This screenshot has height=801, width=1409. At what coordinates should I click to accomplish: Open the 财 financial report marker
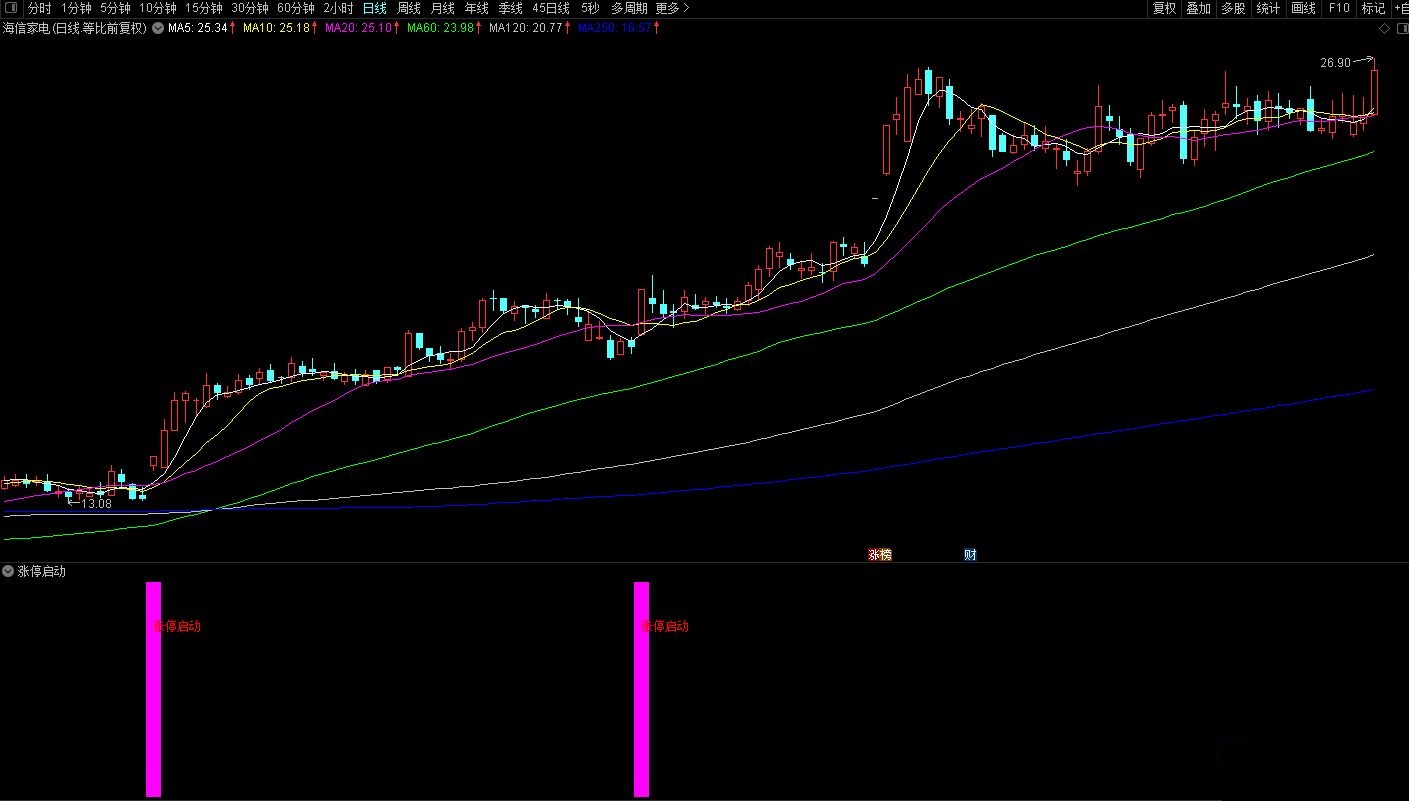(970, 554)
